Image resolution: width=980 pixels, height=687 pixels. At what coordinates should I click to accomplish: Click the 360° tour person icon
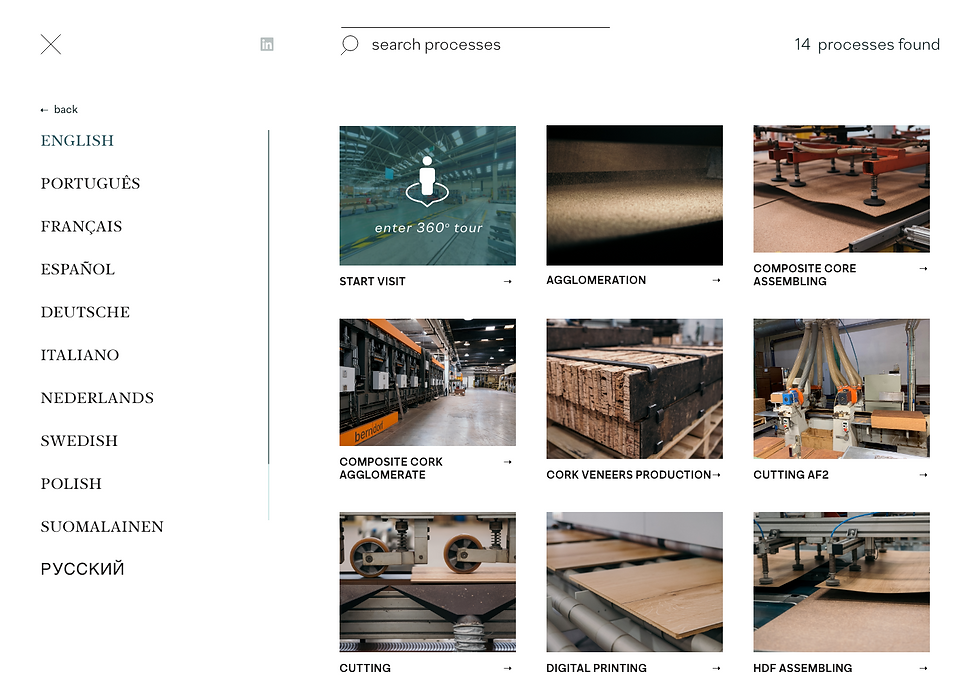click(428, 182)
